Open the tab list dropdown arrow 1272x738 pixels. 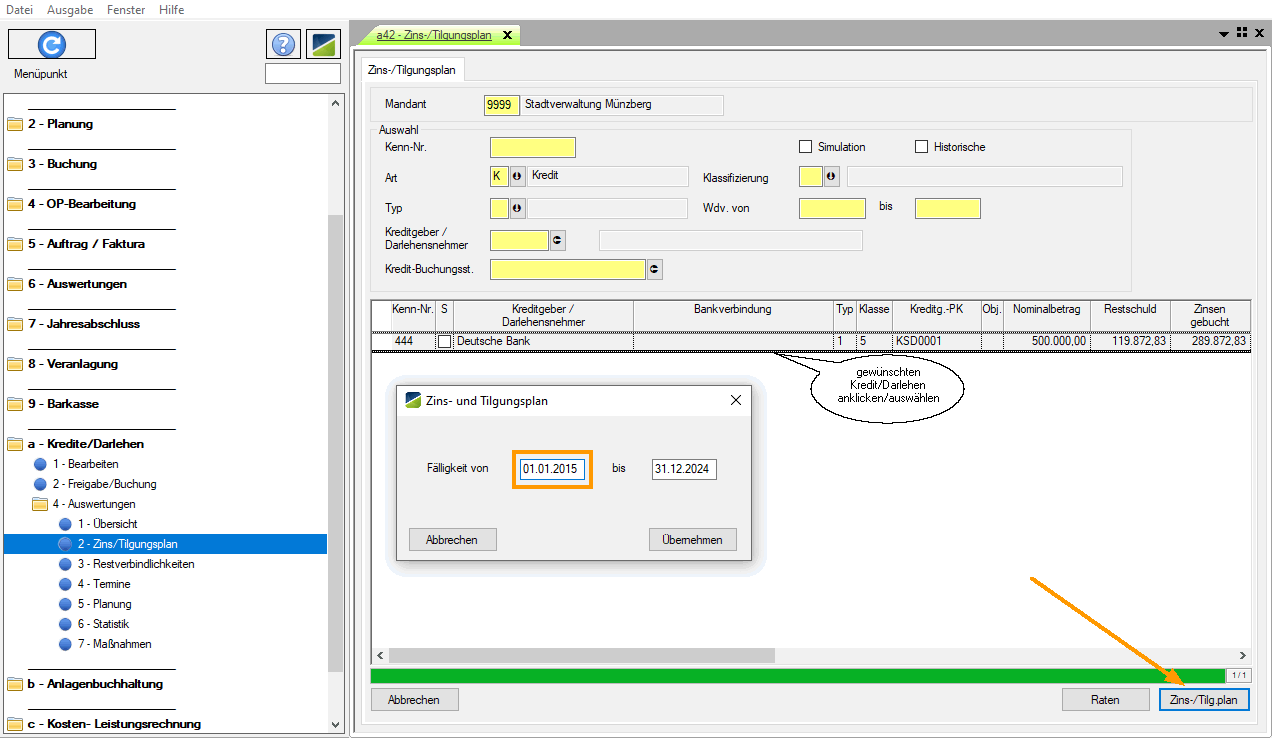pyautogui.click(x=1223, y=33)
